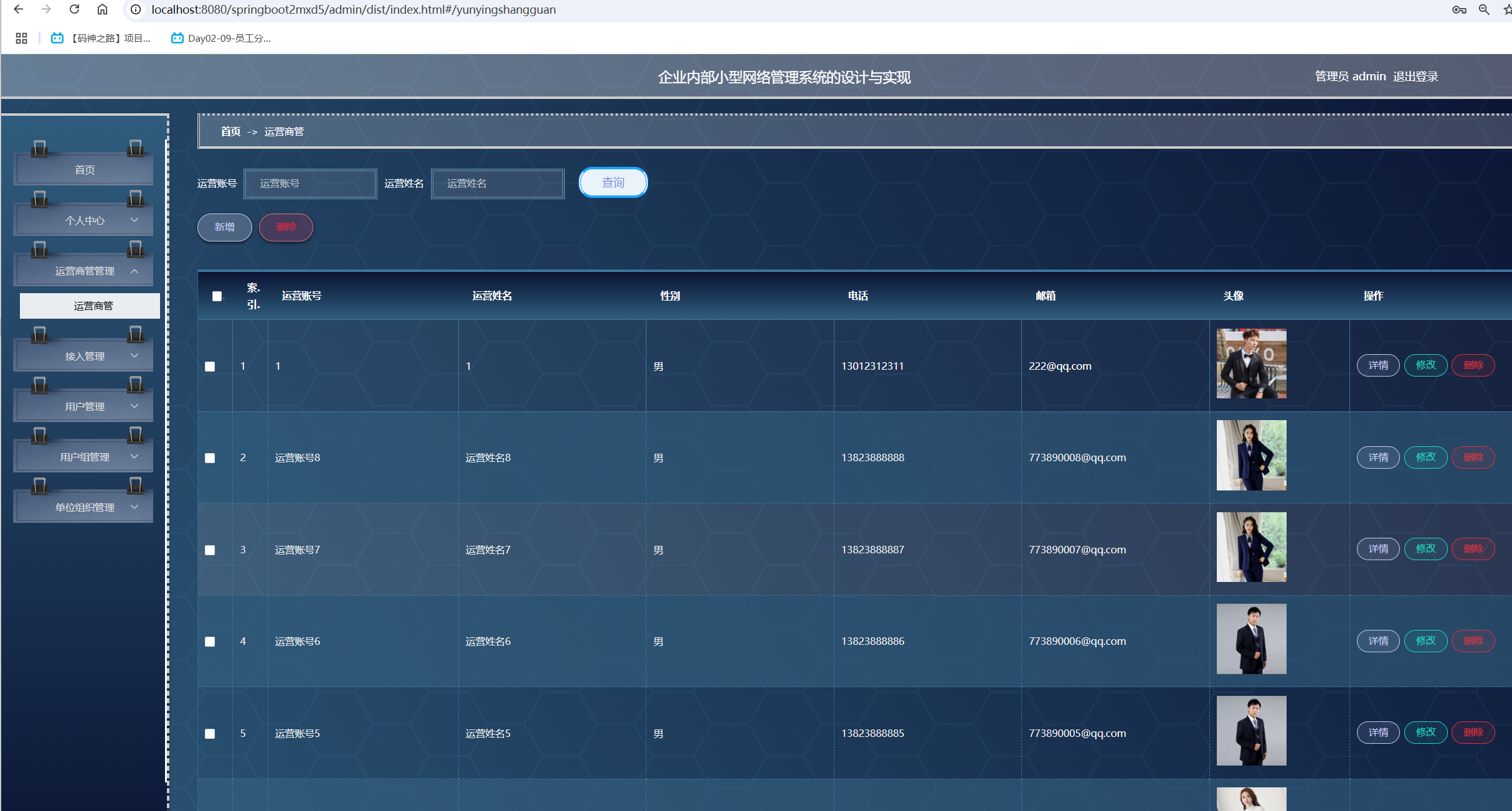Open the browser home page icon
This screenshot has width=1512, height=811.
click(x=102, y=9)
